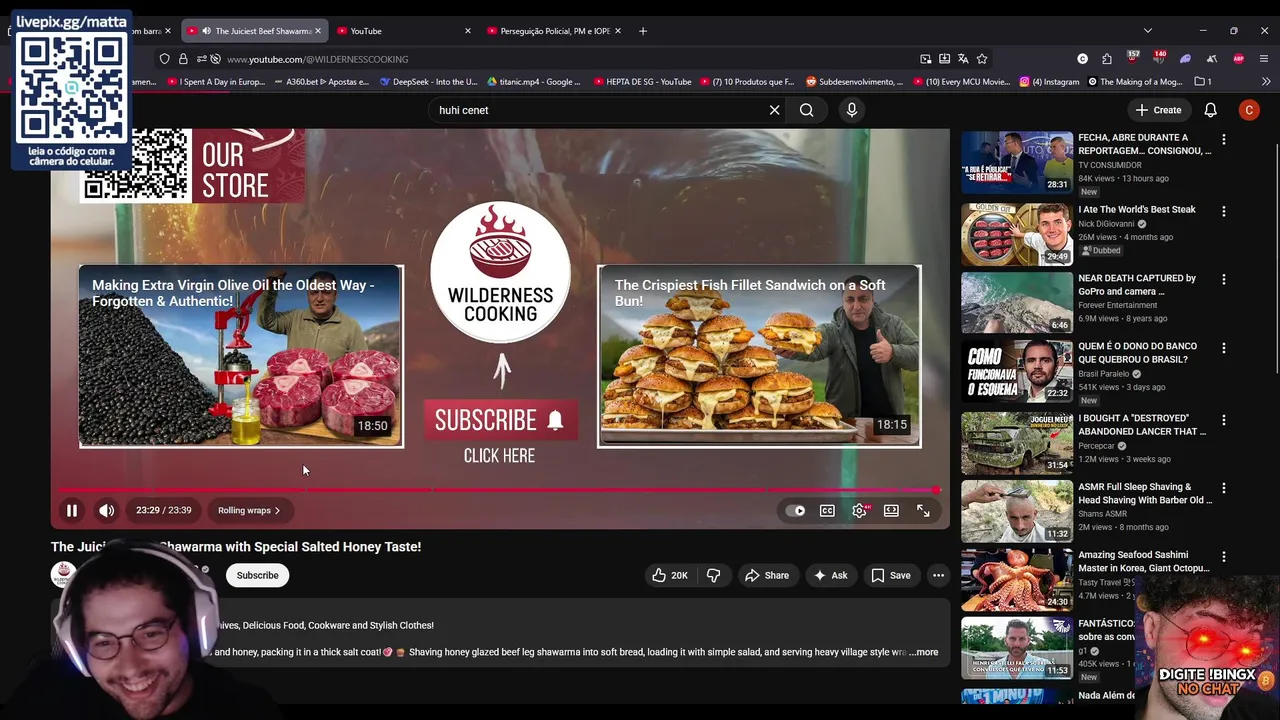Image resolution: width=1280 pixels, height=720 pixels.
Task: Mute the video with the volume icon
Action: [106, 510]
